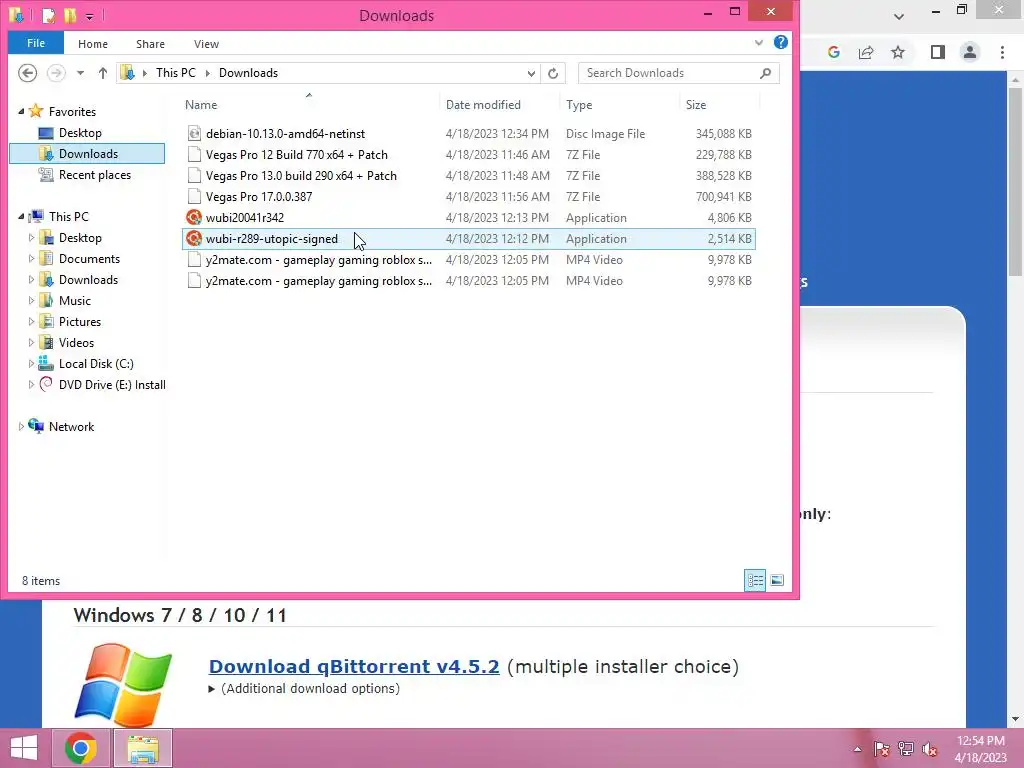The height and width of the screenshot is (768, 1024).
Task: Click the Back navigation arrow in Explorer
Action: click(x=27, y=73)
